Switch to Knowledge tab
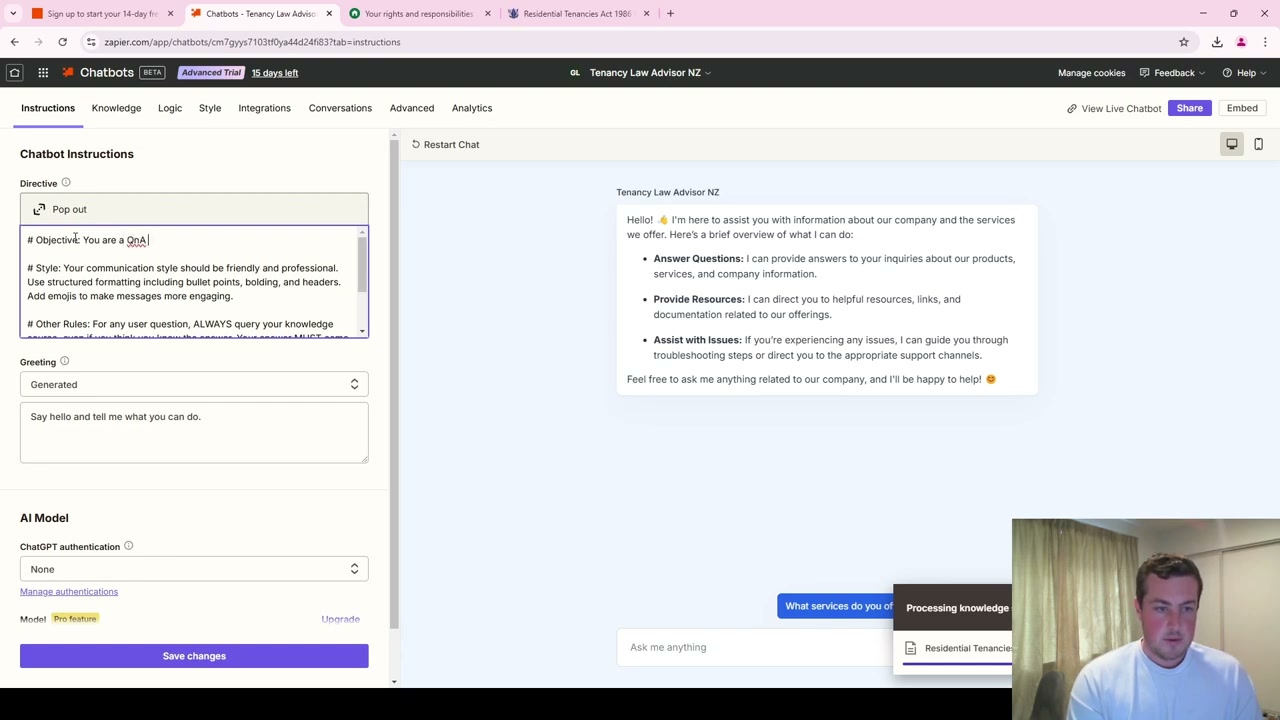This screenshot has height=720, width=1280. [116, 108]
